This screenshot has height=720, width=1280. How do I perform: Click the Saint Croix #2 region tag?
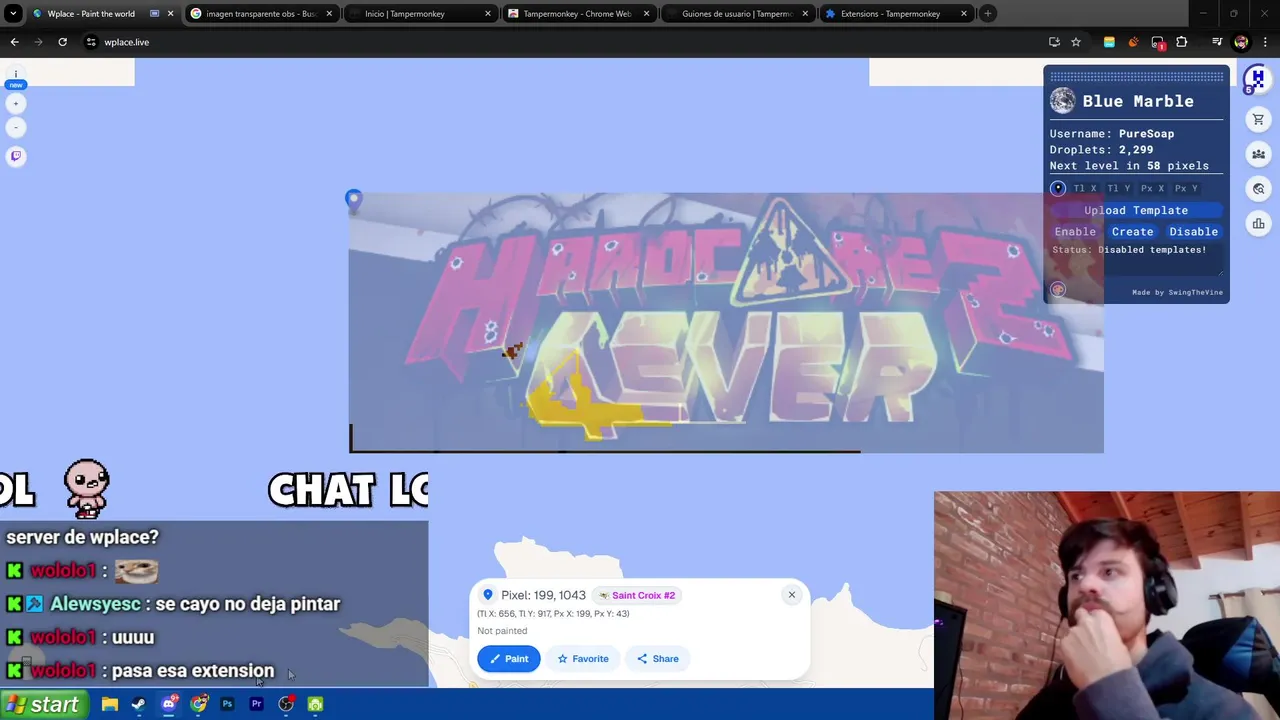click(637, 595)
